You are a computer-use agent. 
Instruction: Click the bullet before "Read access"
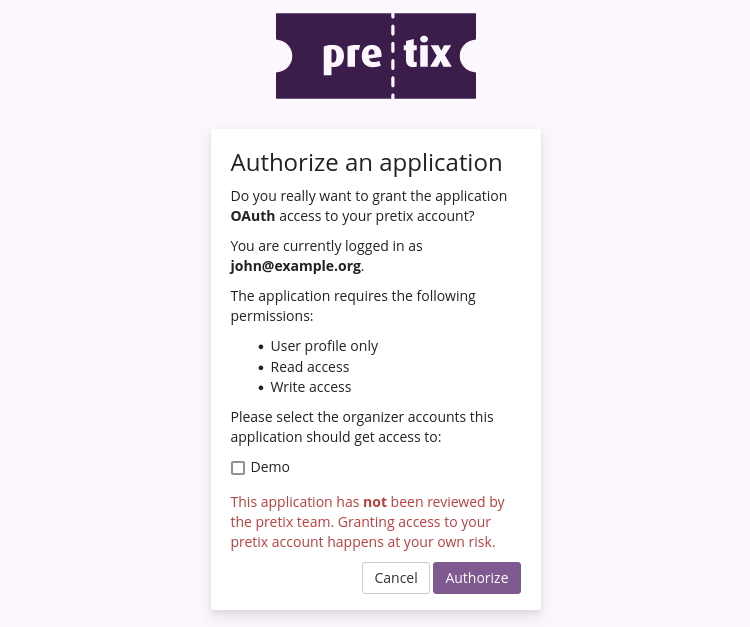[261, 368]
